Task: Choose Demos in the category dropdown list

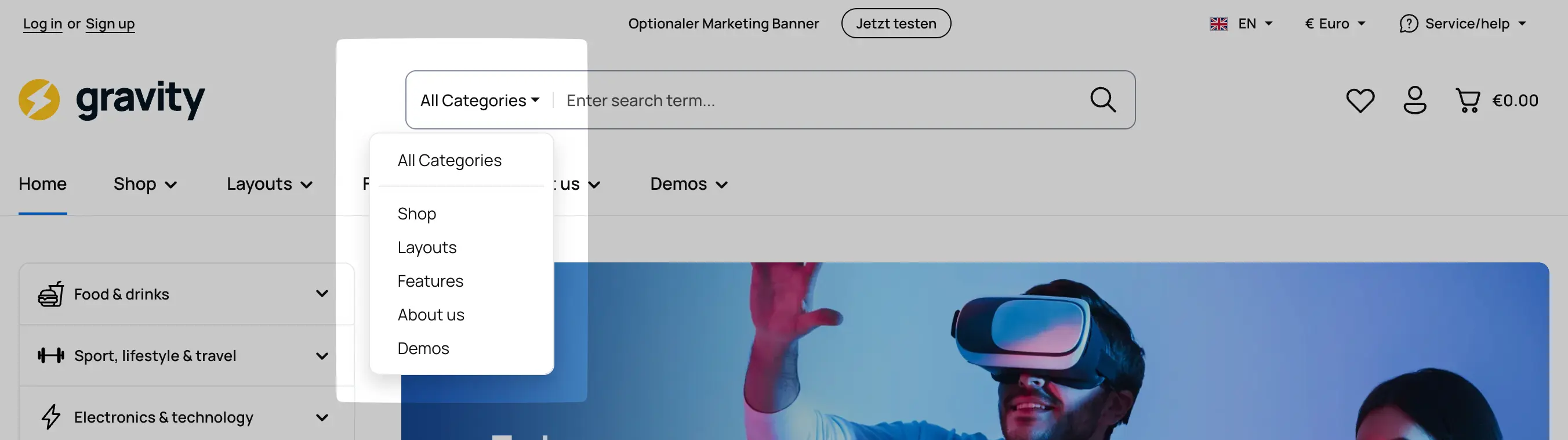Action: click(423, 348)
